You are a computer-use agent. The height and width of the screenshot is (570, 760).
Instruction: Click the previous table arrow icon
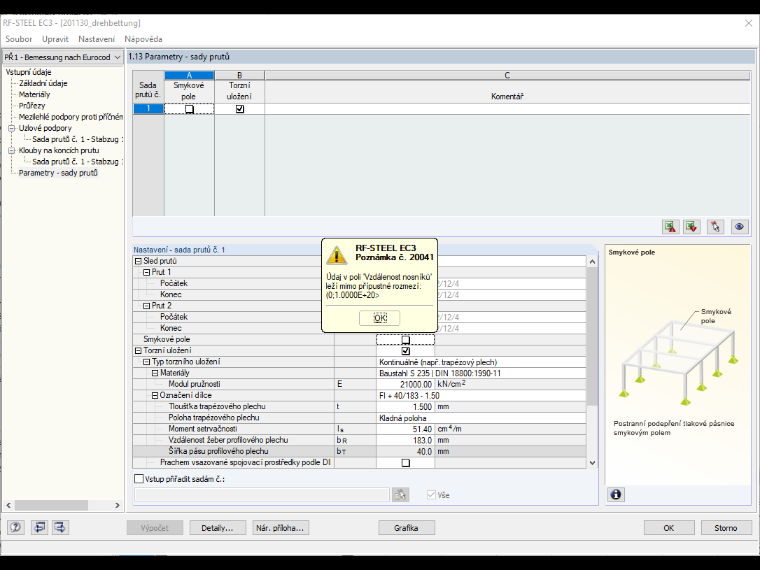[x=39, y=527]
